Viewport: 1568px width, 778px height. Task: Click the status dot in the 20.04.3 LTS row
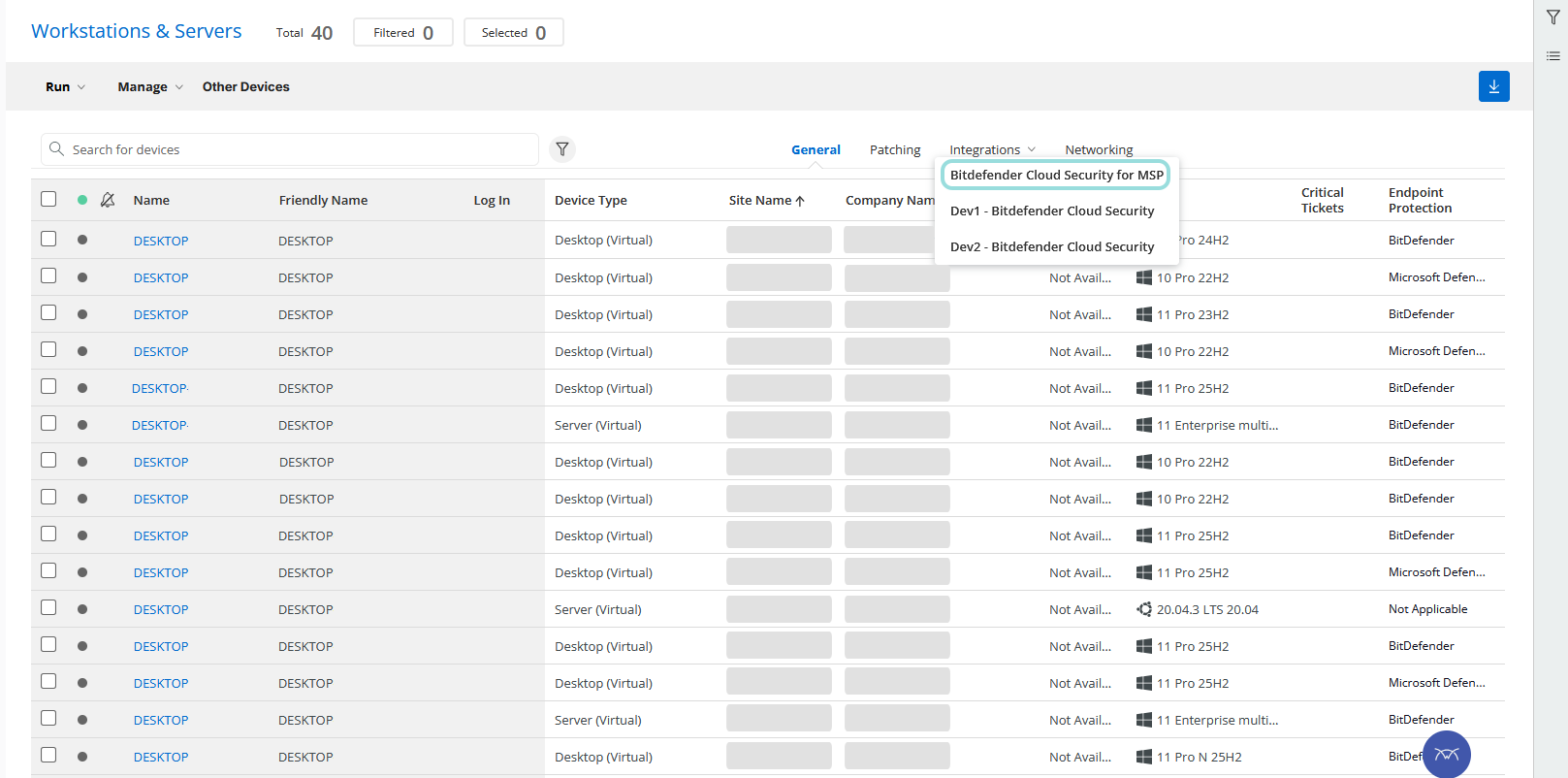(82, 609)
